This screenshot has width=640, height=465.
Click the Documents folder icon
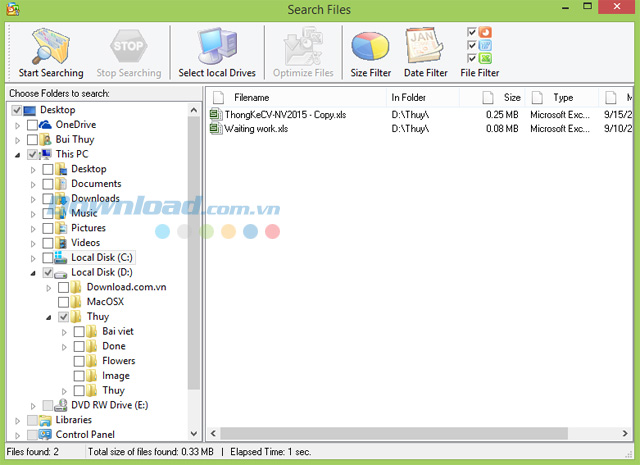point(61,184)
